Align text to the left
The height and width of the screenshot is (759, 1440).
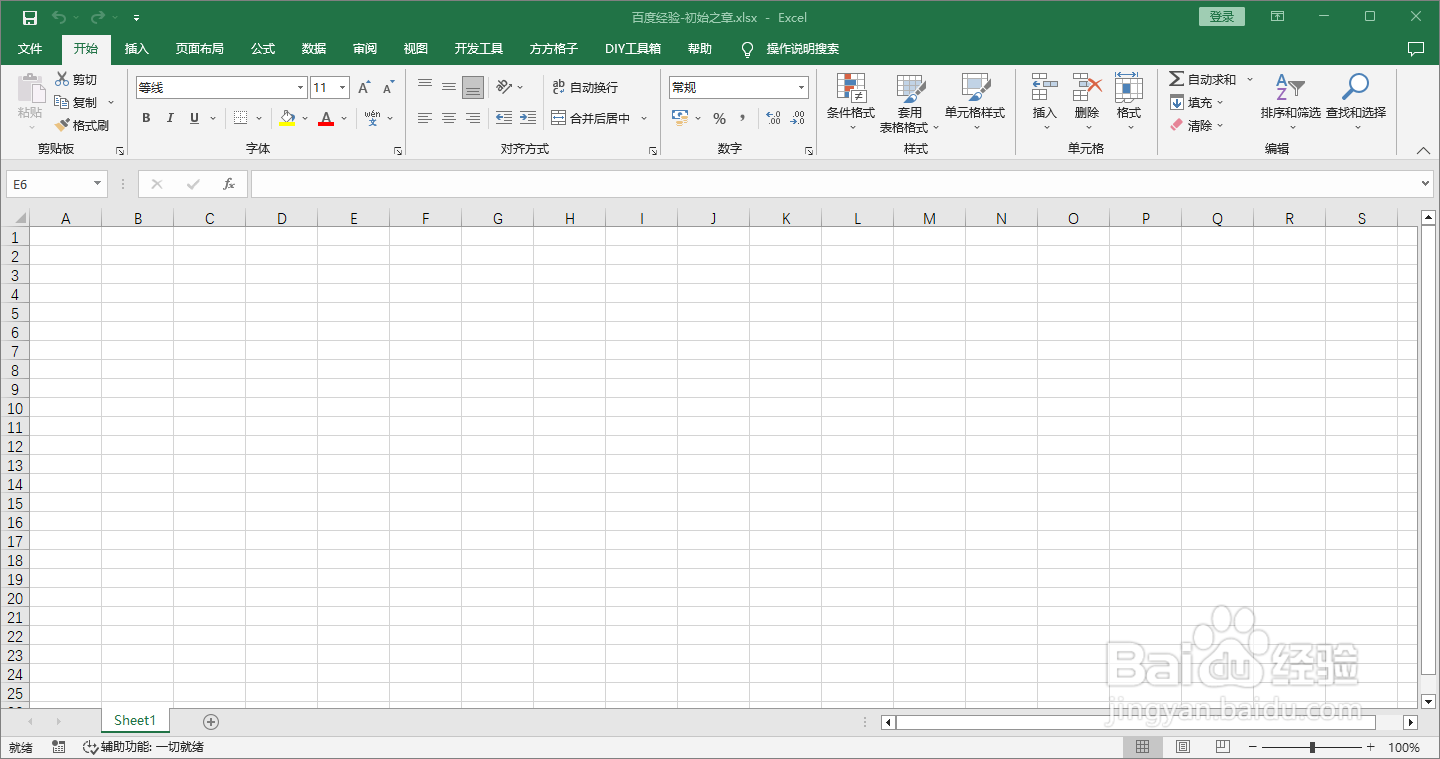click(425, 118)
